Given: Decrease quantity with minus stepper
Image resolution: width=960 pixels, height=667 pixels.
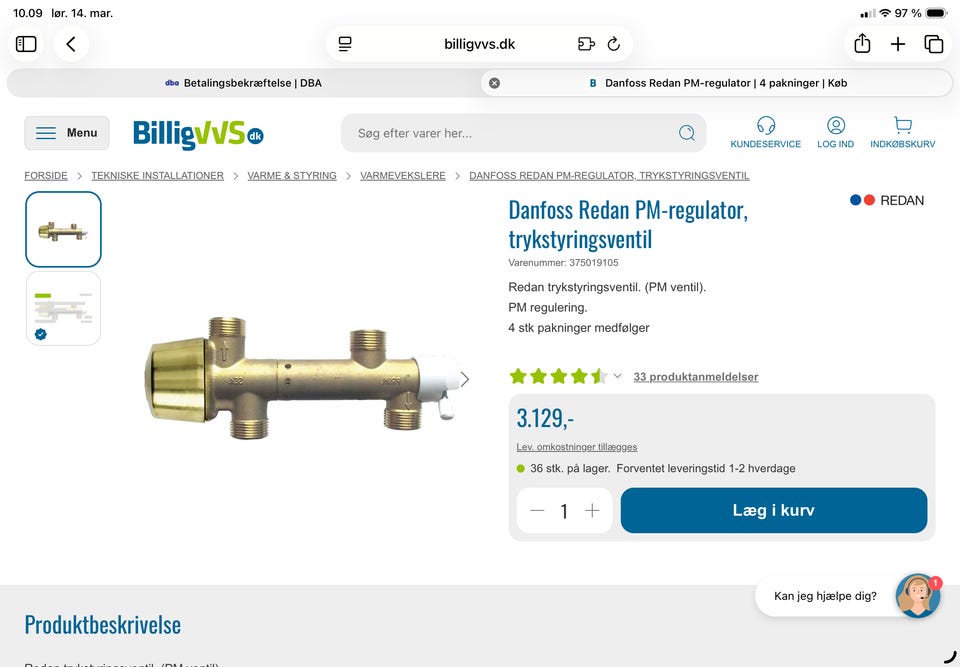Looking at the screenshot, I should pyautogui.click(x=537, y=510).
